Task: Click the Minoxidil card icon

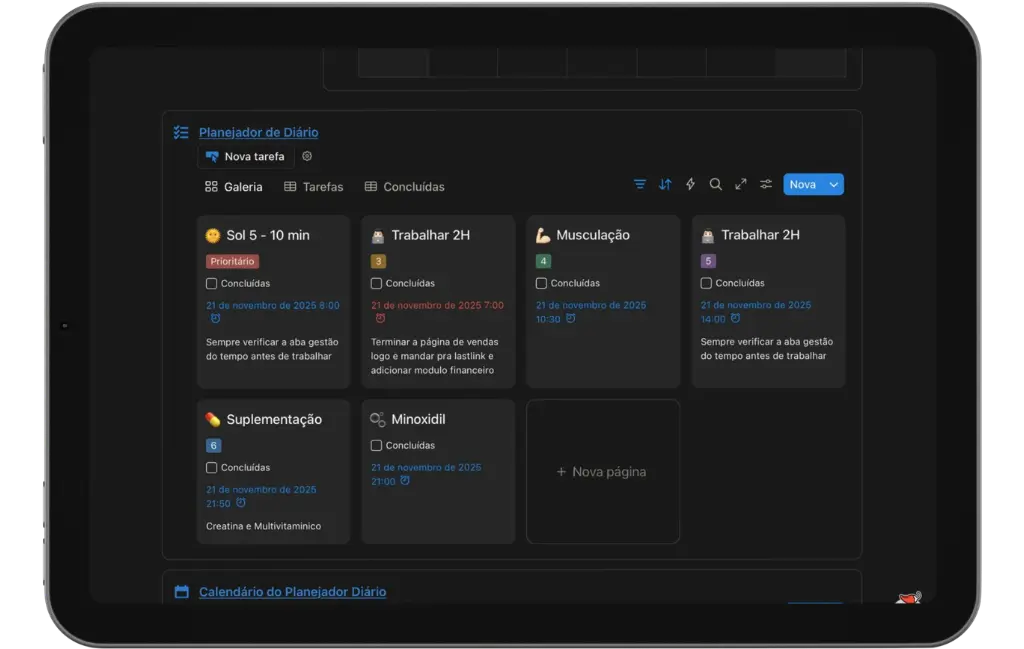Action: pos(377,420)
